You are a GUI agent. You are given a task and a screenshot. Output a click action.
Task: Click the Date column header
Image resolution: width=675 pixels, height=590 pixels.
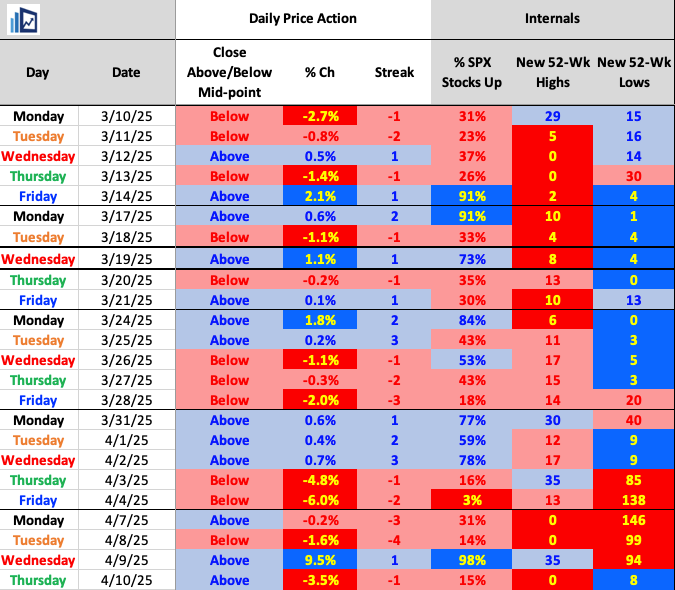pos(127,72)
